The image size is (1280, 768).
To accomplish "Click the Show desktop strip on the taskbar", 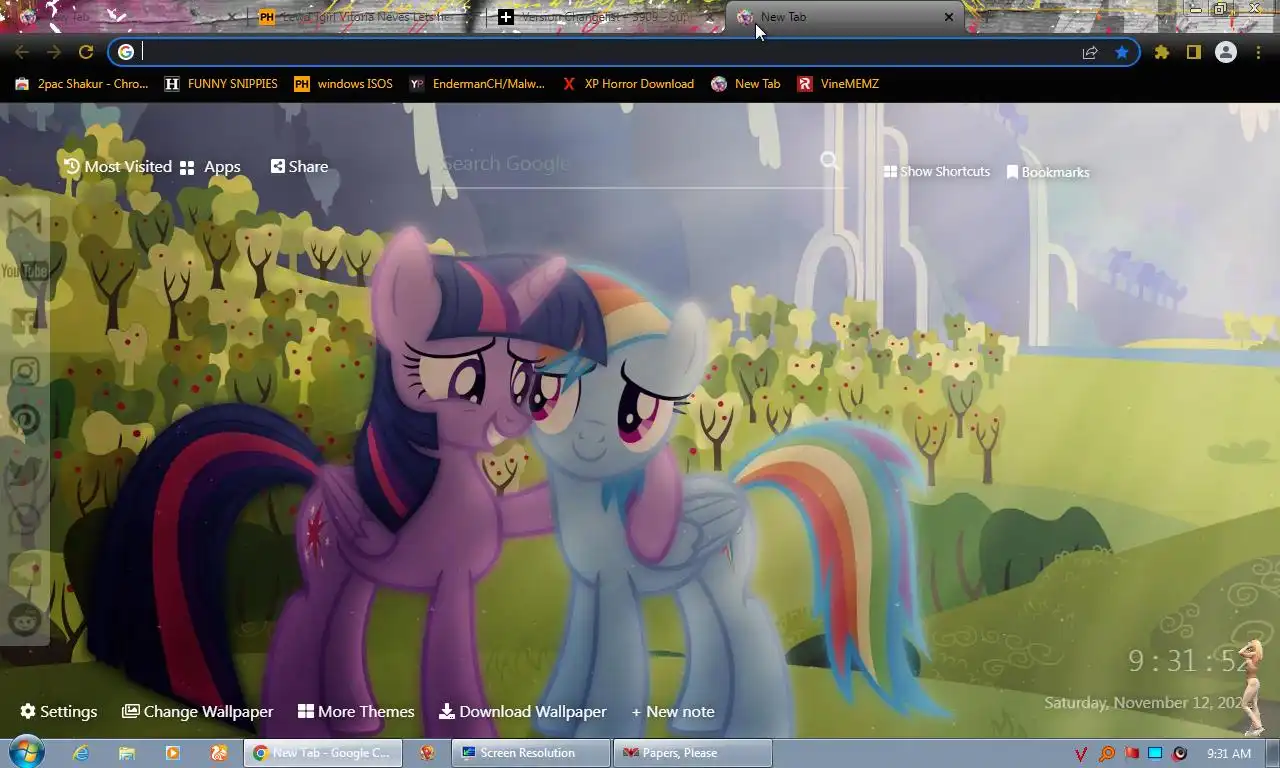I will click(x=1273, y=753).
